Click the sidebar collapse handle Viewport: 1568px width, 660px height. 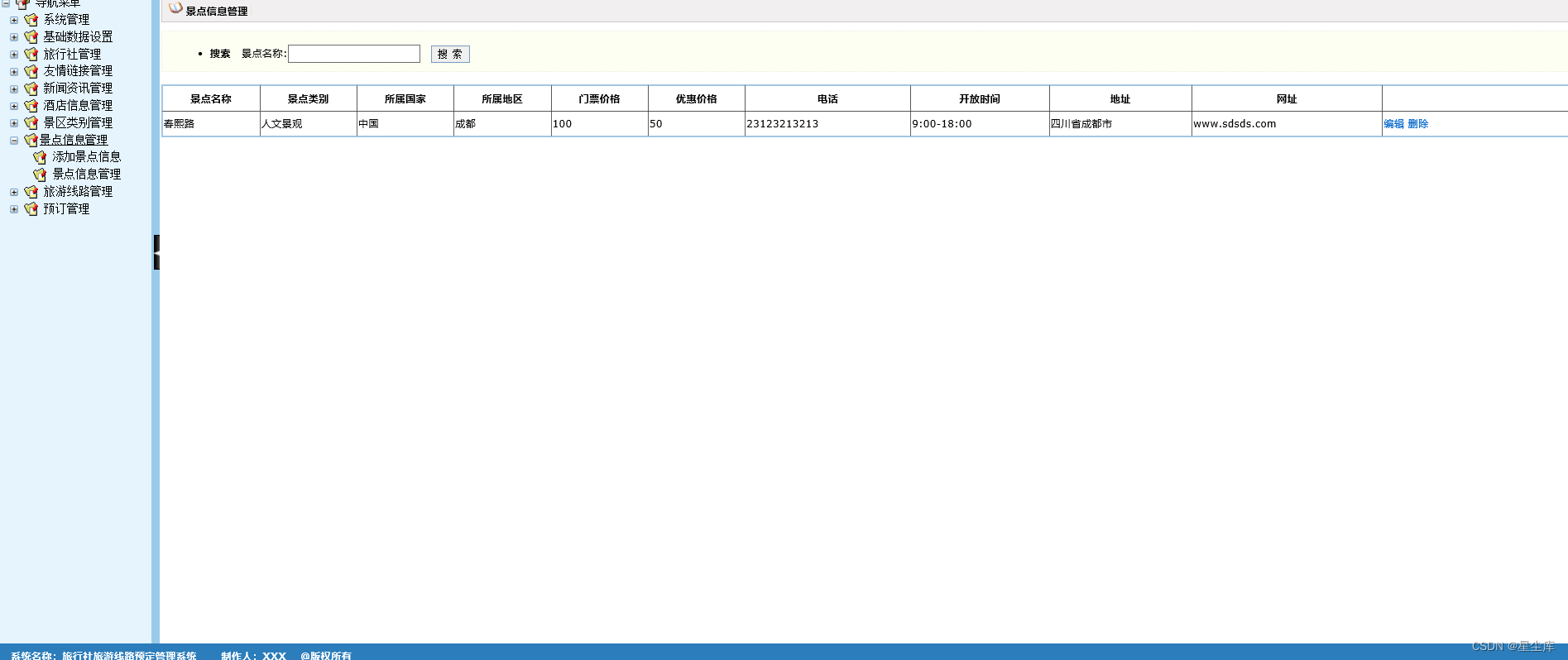(x=156, y=252)
